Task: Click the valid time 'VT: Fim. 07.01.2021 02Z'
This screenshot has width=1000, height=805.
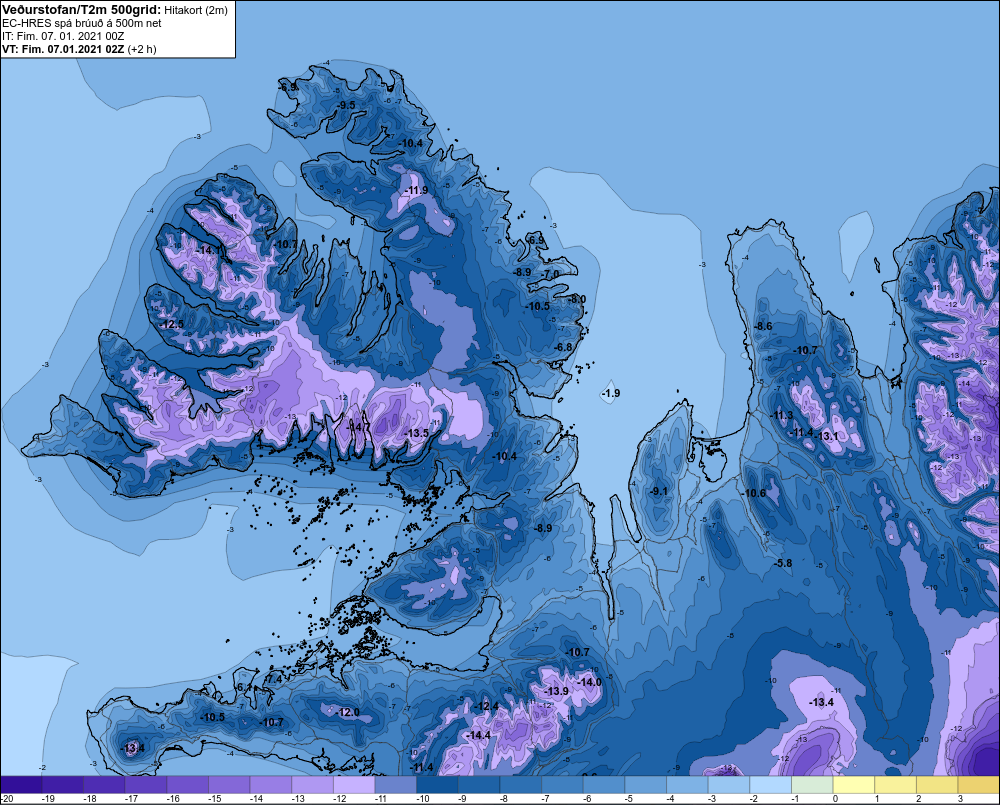Action: [63, 49]
